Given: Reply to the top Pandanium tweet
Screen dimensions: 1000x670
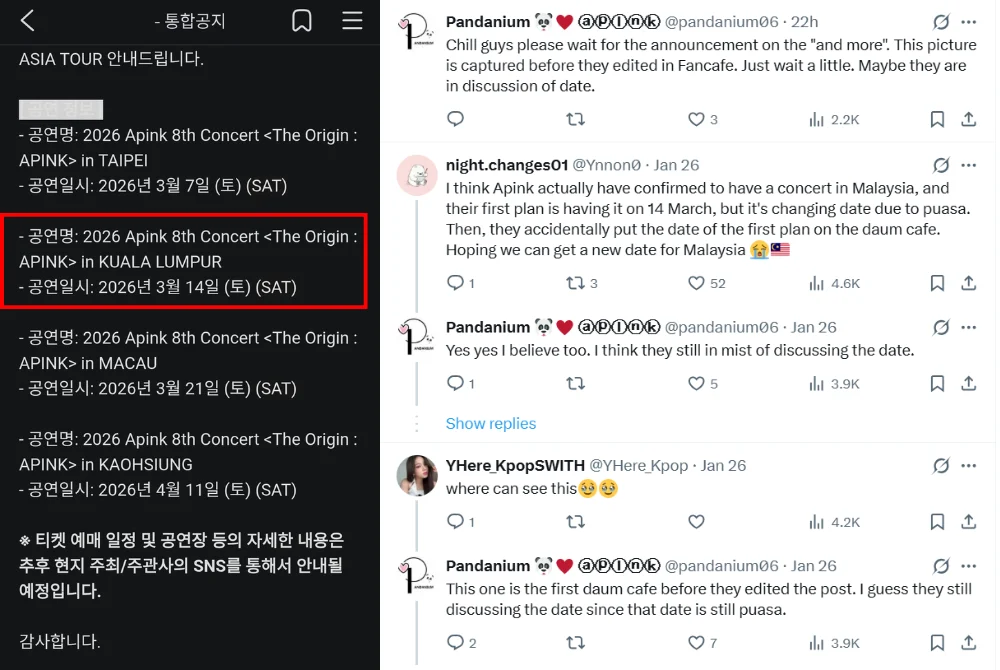Looking at the screenshot, I should click(455, 119).
